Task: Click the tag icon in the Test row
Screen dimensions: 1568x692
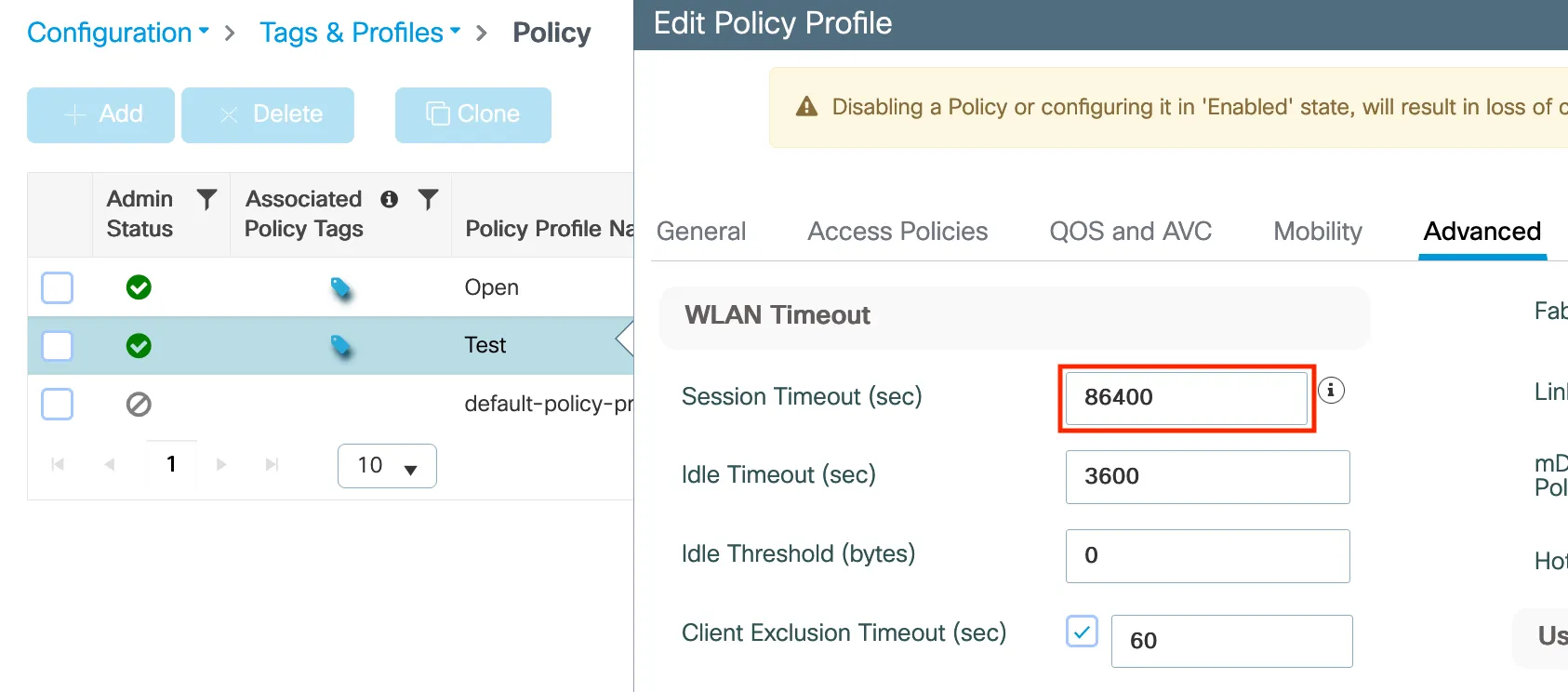Action: (341, 347)
